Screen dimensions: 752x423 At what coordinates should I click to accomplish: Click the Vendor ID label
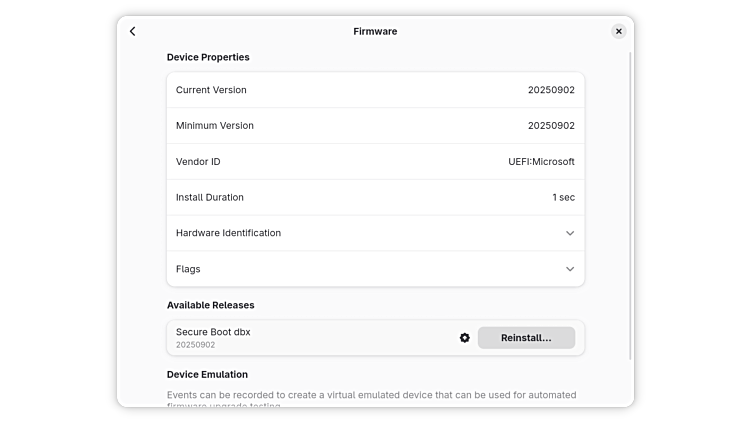pos(198,162)
